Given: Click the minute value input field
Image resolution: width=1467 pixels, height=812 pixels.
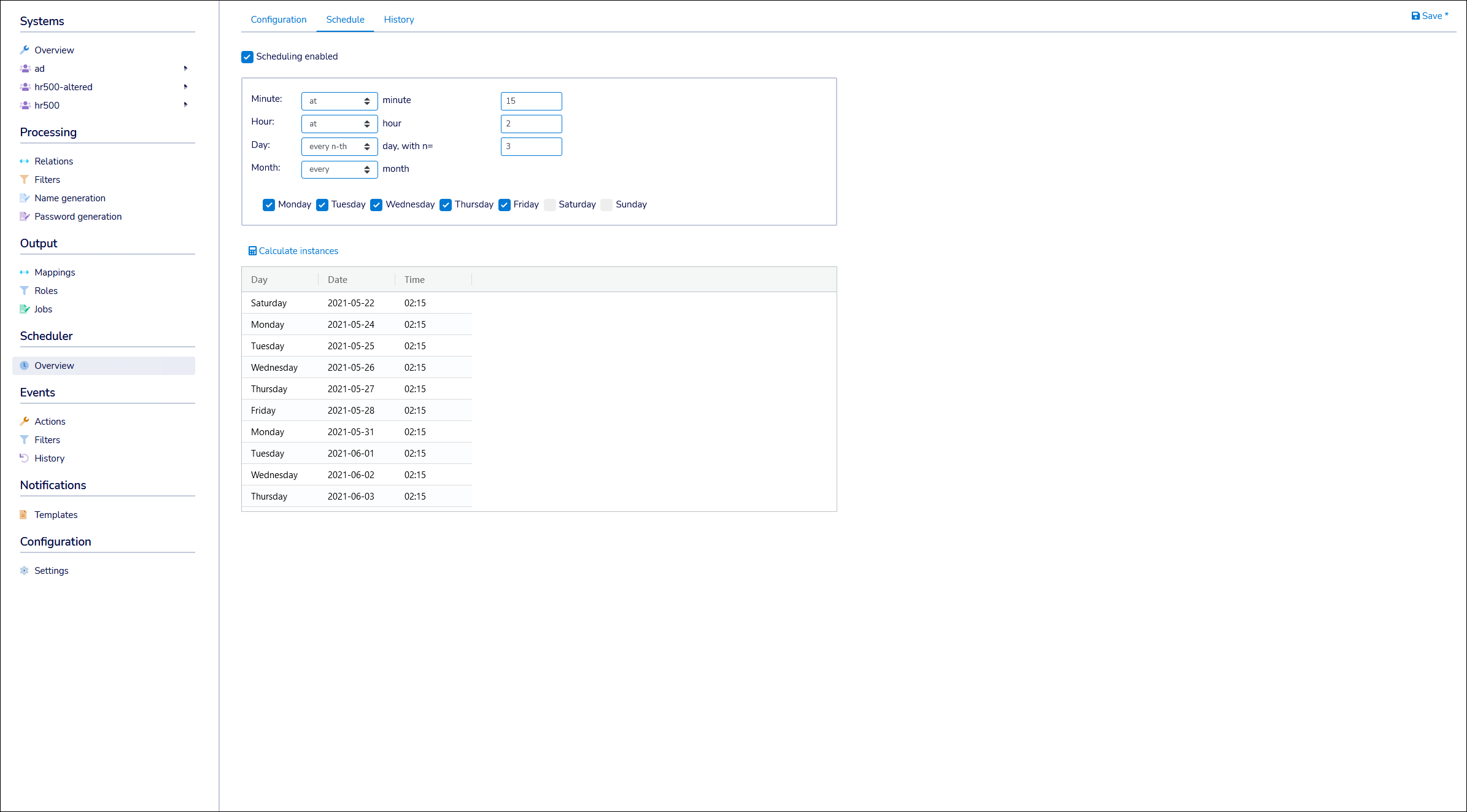Looking at the screenshot, I should pos(531,101).
